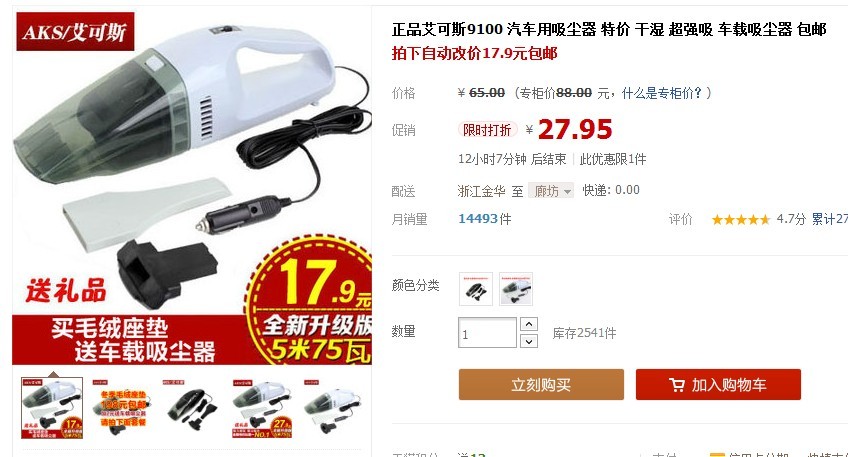The image size is (848, 457).
Task: Click the five-star rating icons
Action: pos(740,219)
